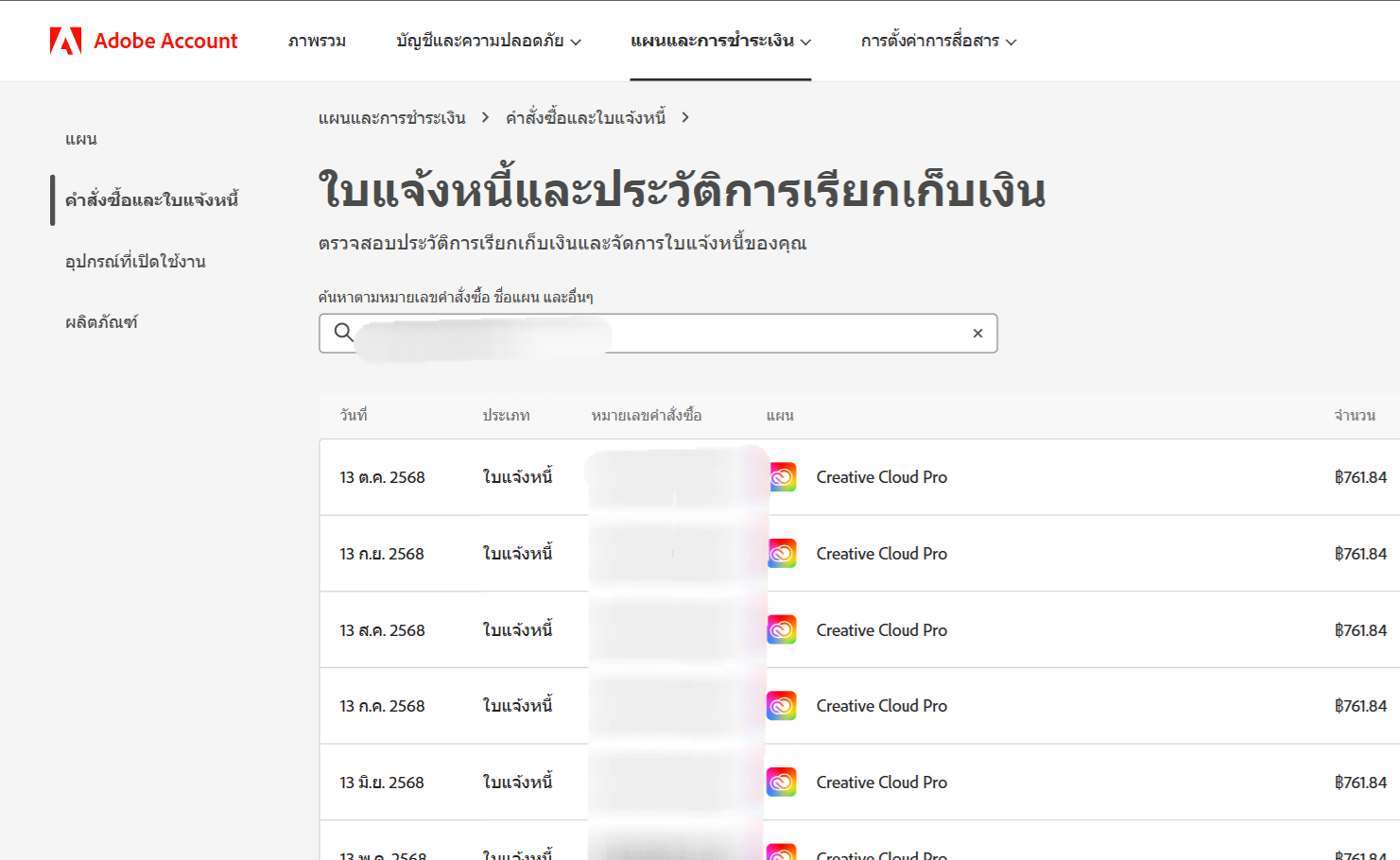This screenshot has height=860, width=1400.
Task: Click the จำนวน column header
Action: 1355,415
